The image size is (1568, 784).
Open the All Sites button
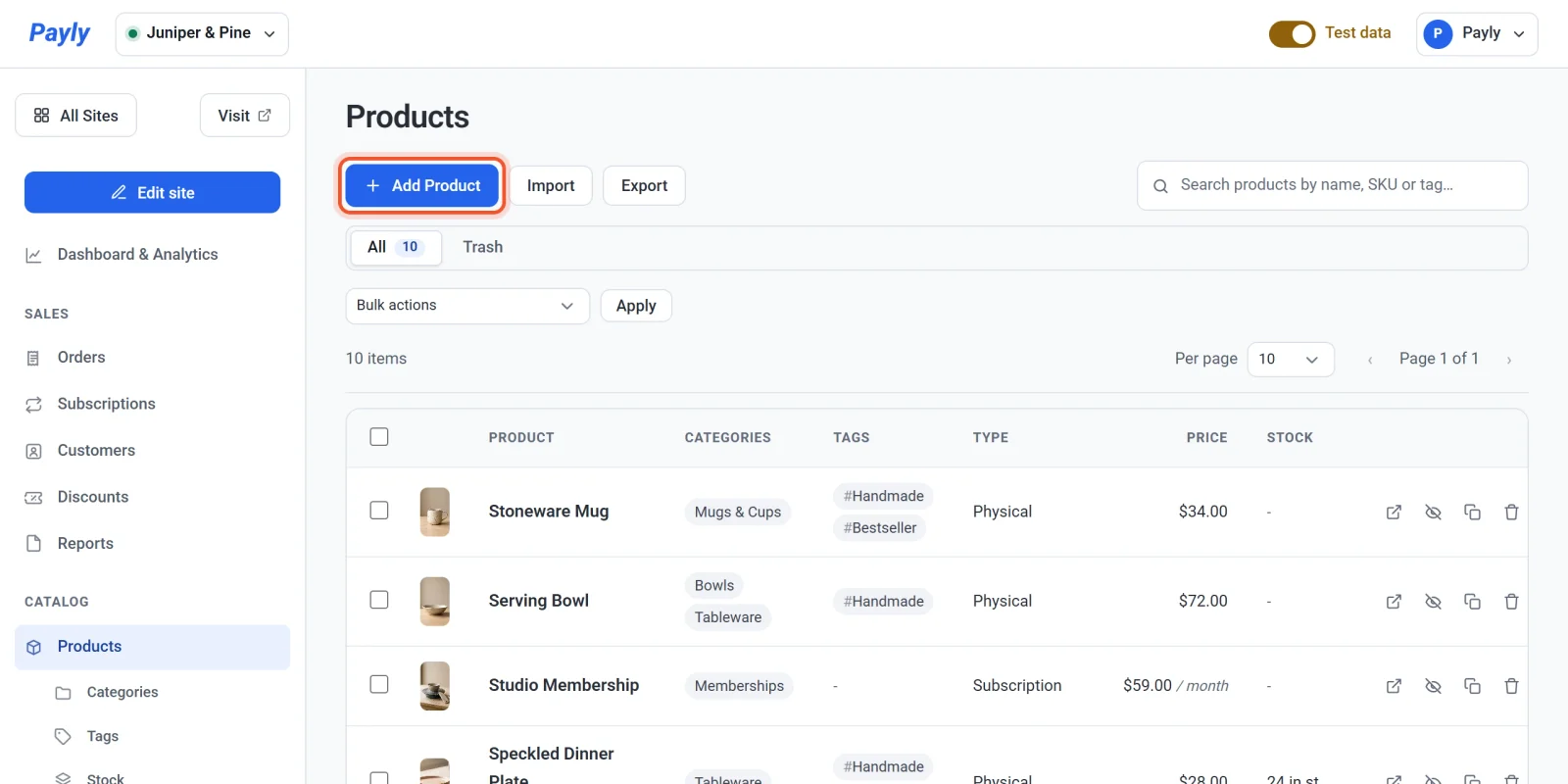point(76,116)
